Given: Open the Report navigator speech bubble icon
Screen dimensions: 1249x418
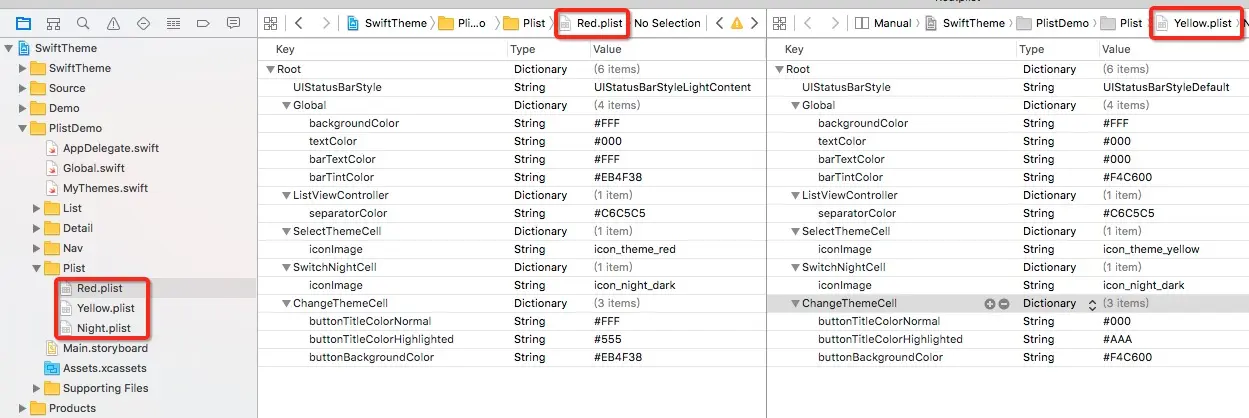Looking at the screenshot, I should point(233,23).
